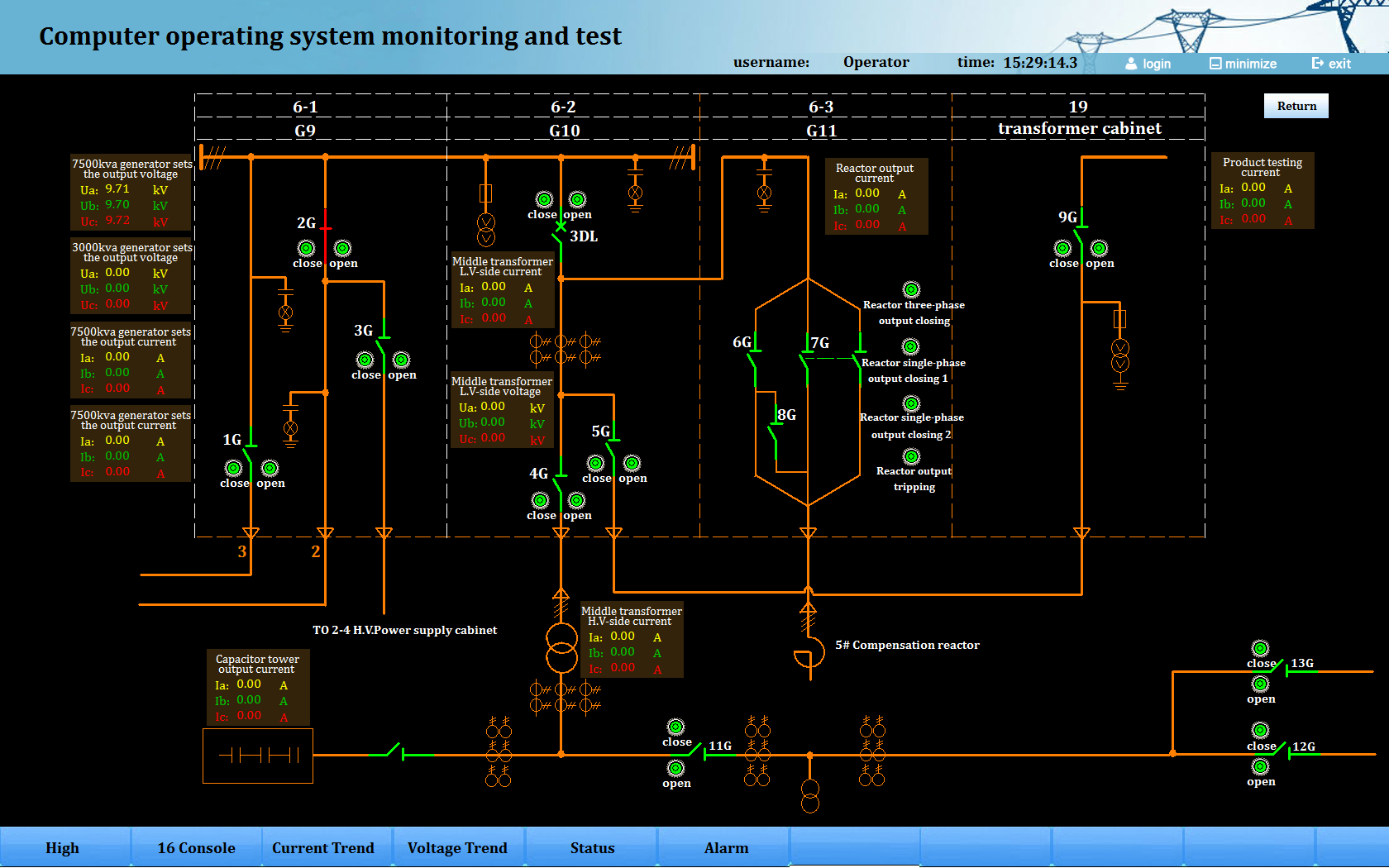
Task: Go to the 16 Console tab
Action: (196, 848)
